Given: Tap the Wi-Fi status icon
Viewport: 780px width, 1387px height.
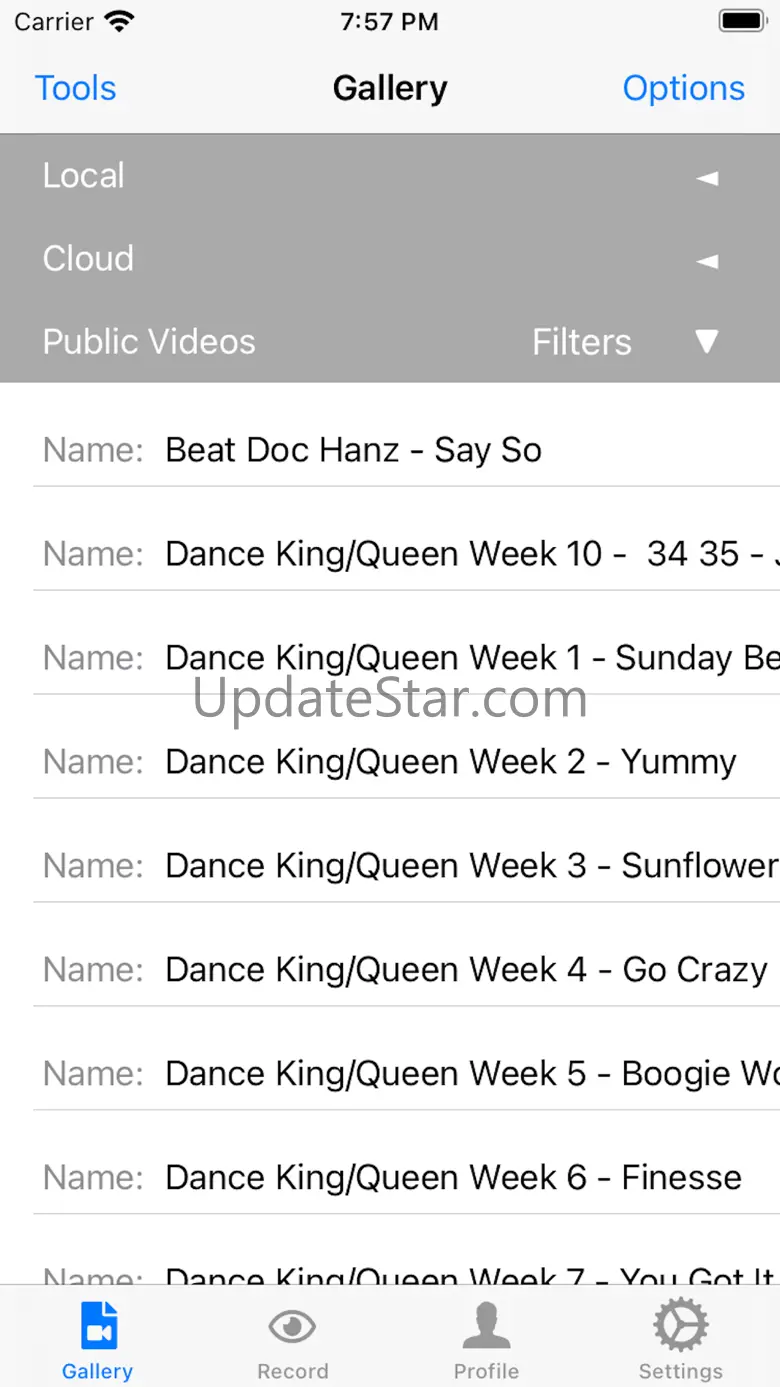Looking at the screenshot, I should [119, 22].
